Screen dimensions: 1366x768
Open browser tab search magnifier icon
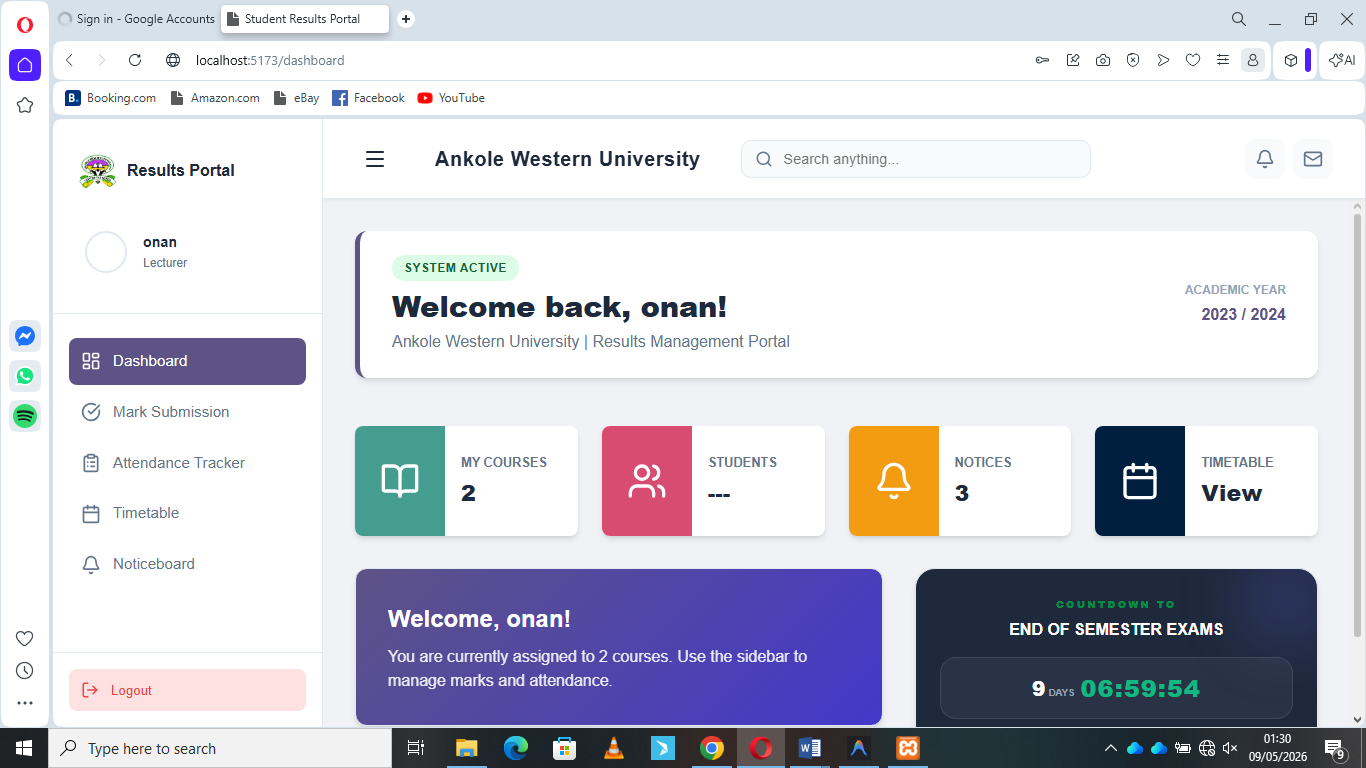point(1239,19)
